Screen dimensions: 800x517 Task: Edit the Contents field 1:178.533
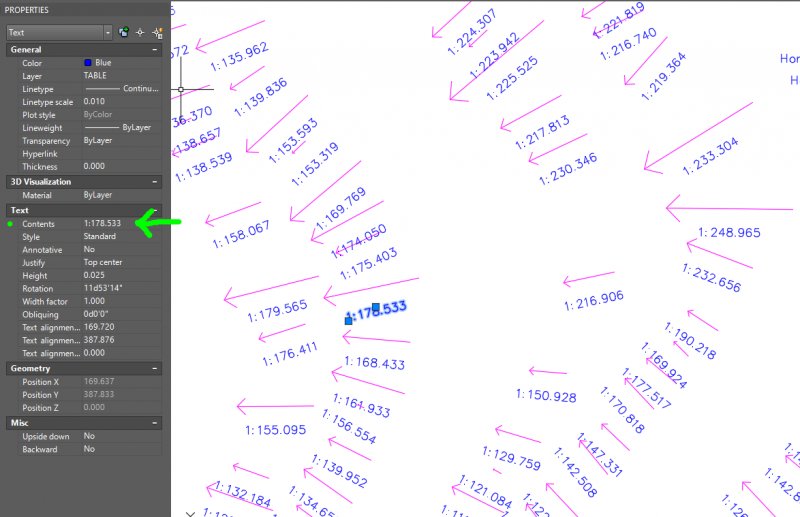coord(103,224)
